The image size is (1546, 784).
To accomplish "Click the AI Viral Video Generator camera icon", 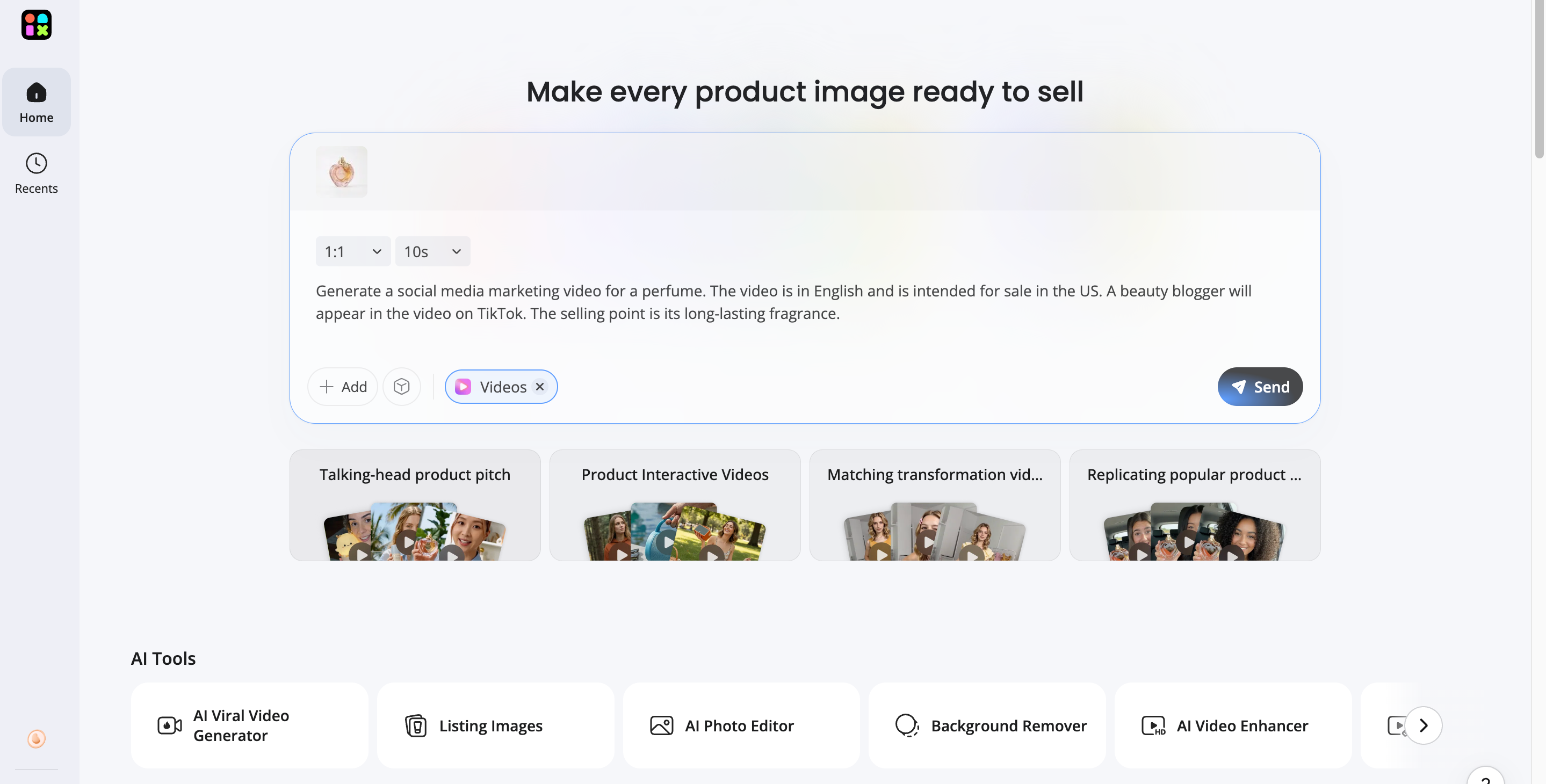I will (x=169, y=725).
